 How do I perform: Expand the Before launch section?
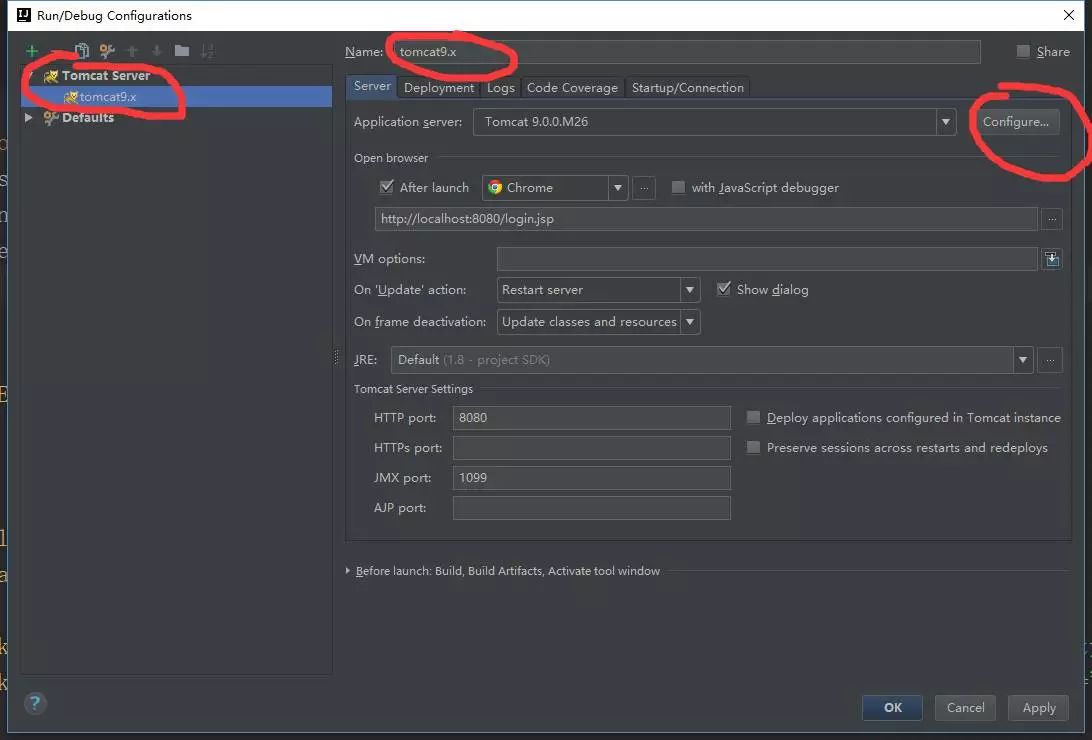click(x=348, y=571)
